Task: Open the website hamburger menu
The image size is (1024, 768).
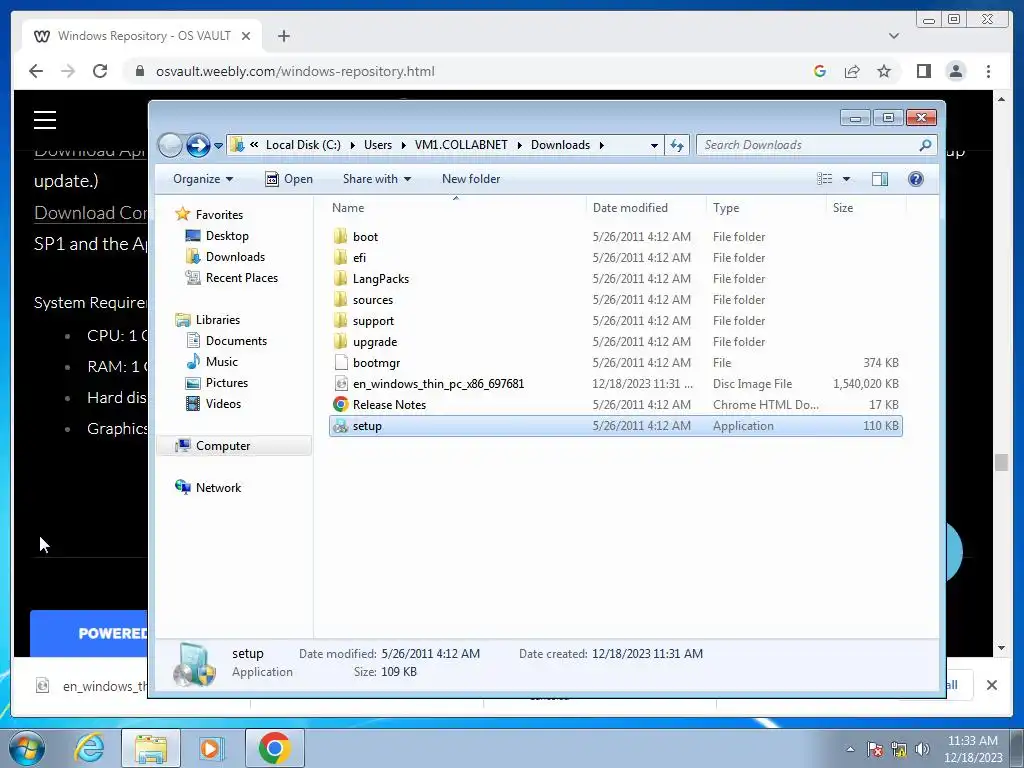Action: tap(45, 120)
